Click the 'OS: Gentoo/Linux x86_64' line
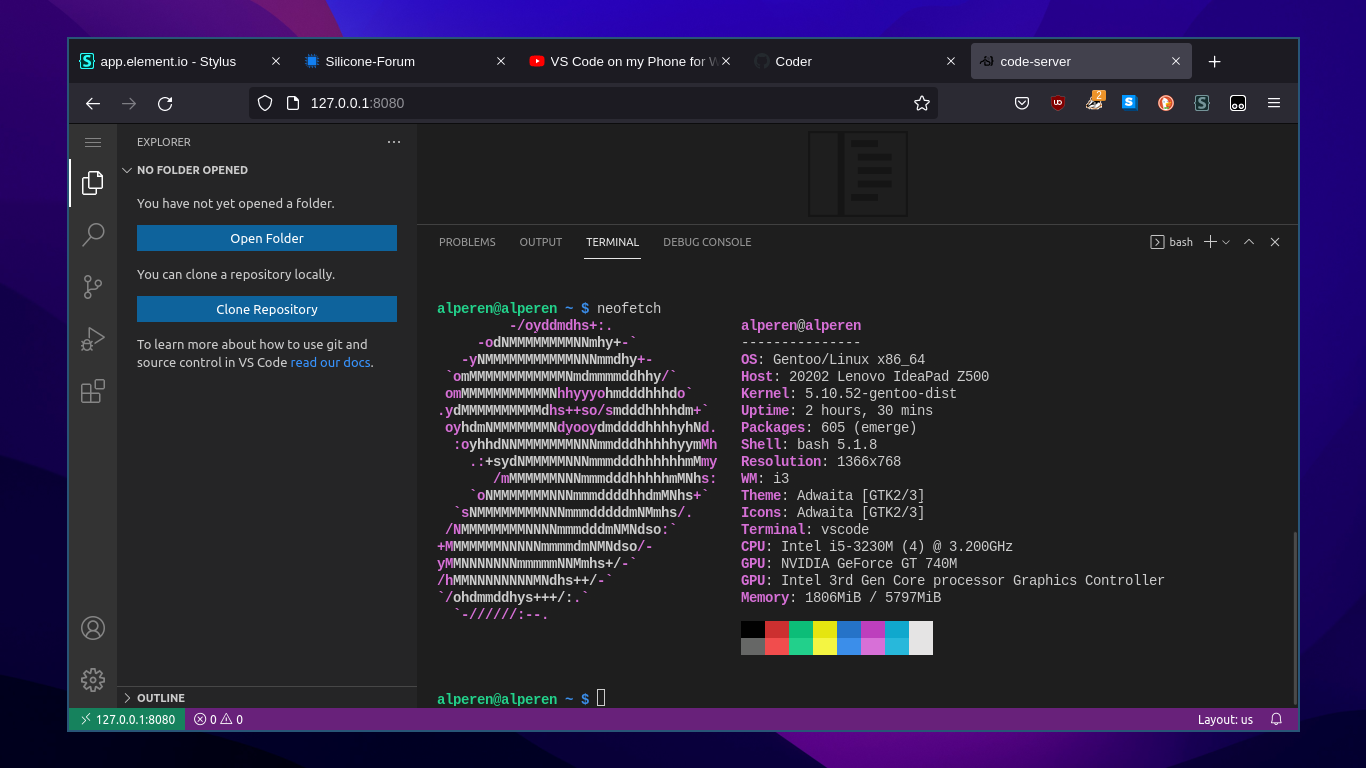Screen dimensions: 1366x768 tap(833, 360)
